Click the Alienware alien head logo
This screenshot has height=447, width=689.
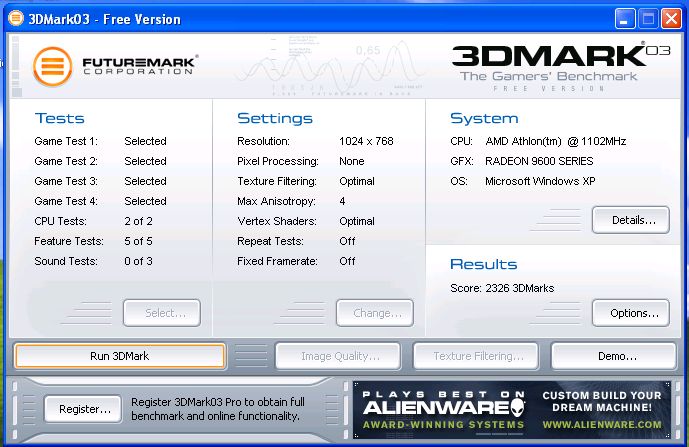[519, 407]
